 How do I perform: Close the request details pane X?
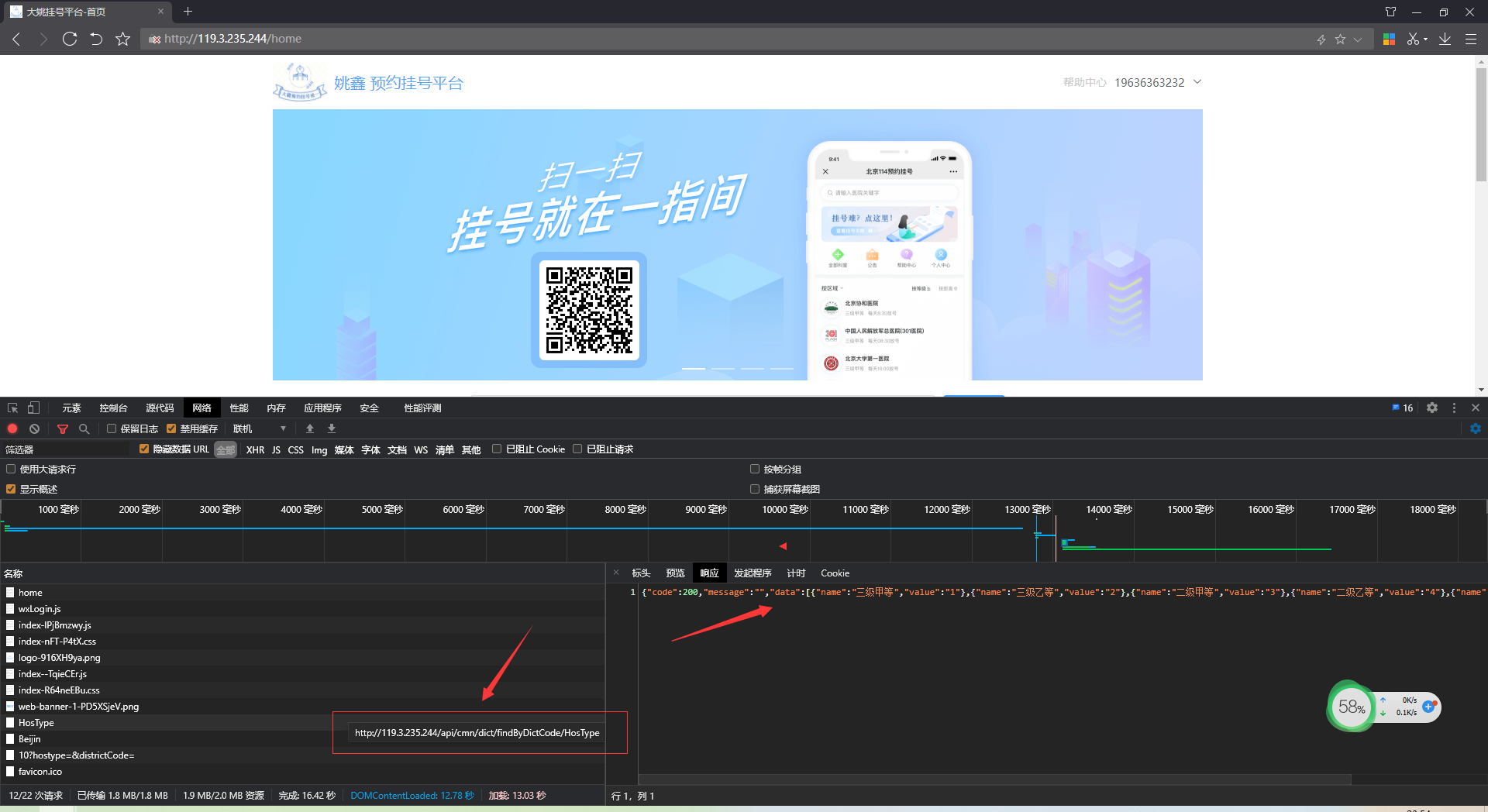coord(616,573)
